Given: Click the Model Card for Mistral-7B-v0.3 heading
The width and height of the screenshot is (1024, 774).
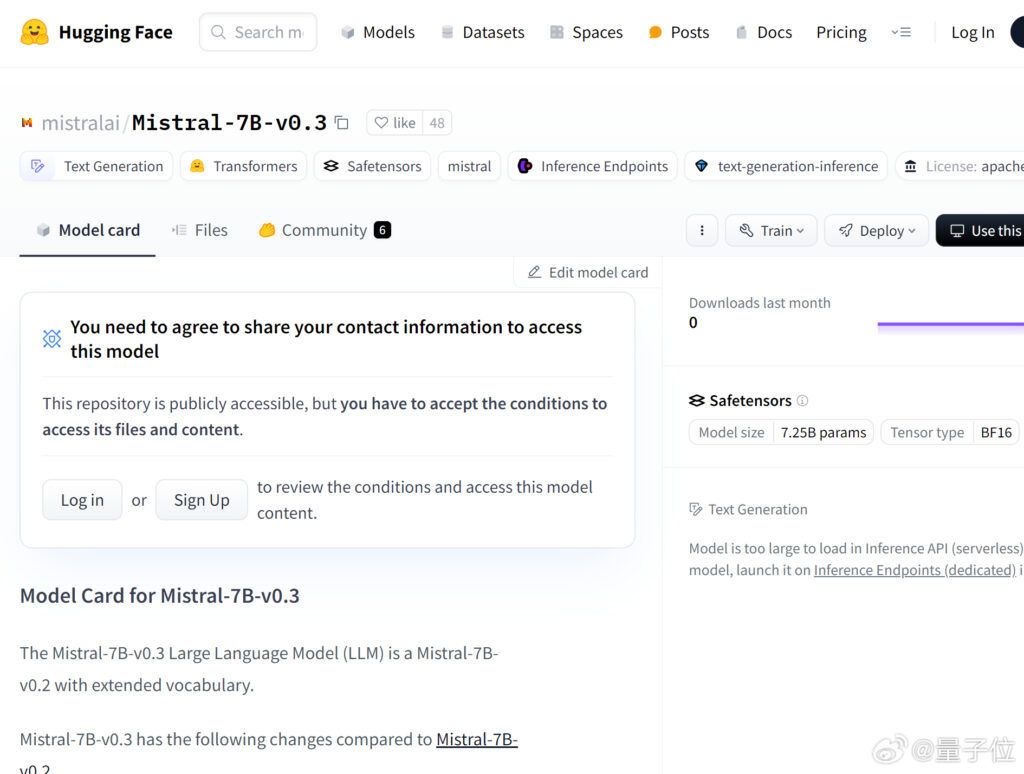Looking at the screenshot, I should 160,596.
